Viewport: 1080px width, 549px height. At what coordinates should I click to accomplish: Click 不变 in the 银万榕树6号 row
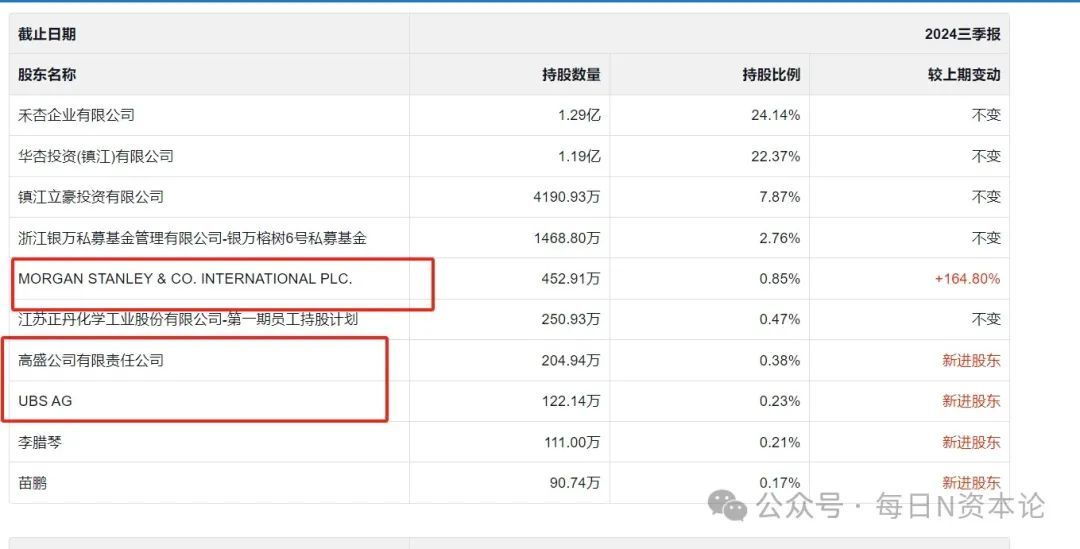986,238
